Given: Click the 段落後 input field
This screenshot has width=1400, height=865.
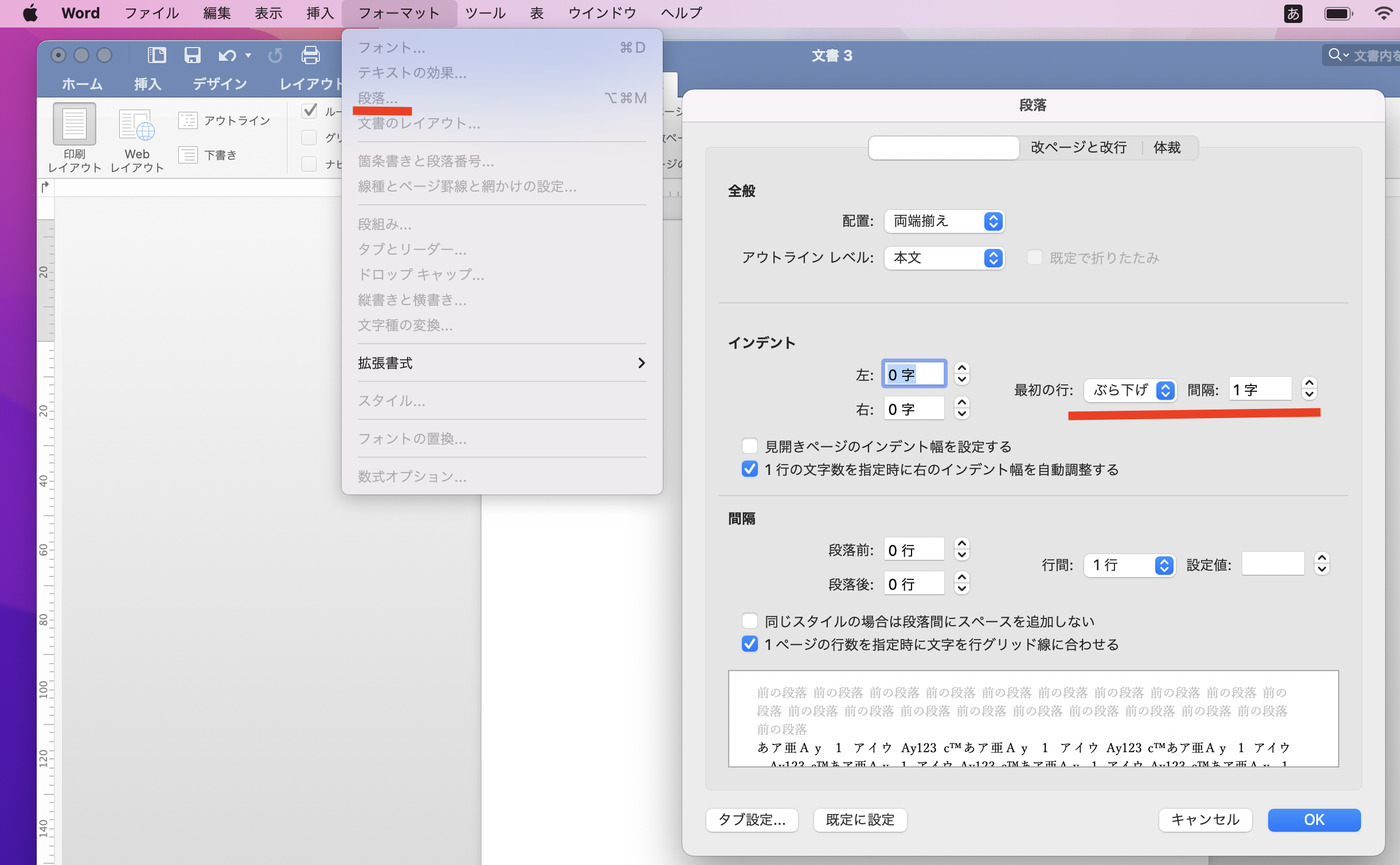Looking at the screenshot, I should tap(914, 583).
